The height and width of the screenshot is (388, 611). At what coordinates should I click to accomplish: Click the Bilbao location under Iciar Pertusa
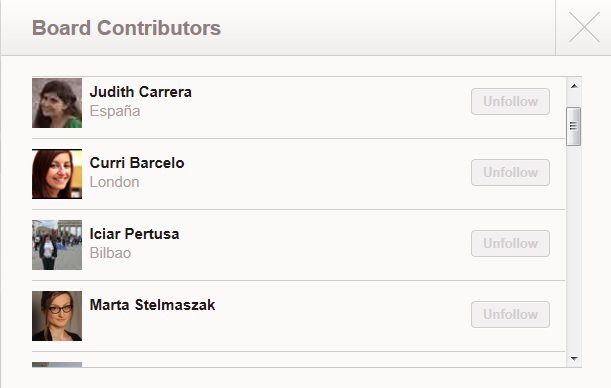pyautogui.click(x=110, y=253)
